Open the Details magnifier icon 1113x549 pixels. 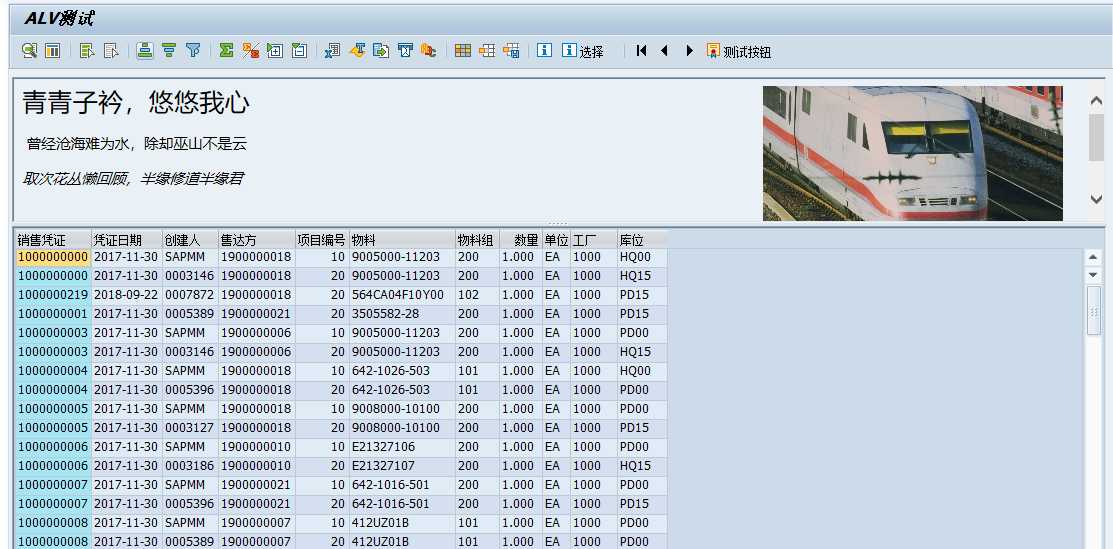(x=29, y=50)
